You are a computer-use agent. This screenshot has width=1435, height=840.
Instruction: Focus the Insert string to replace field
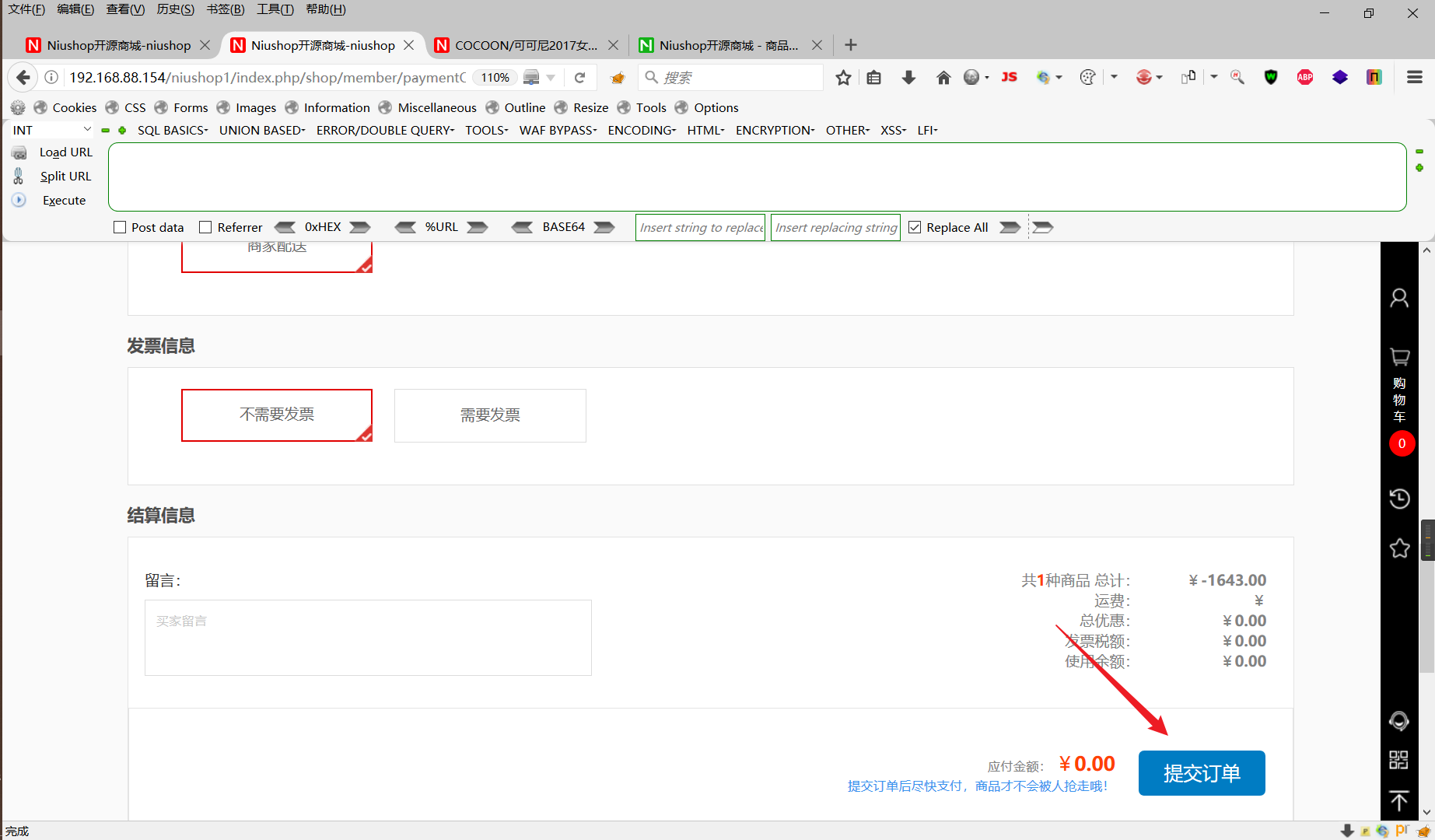click(701, 227)
